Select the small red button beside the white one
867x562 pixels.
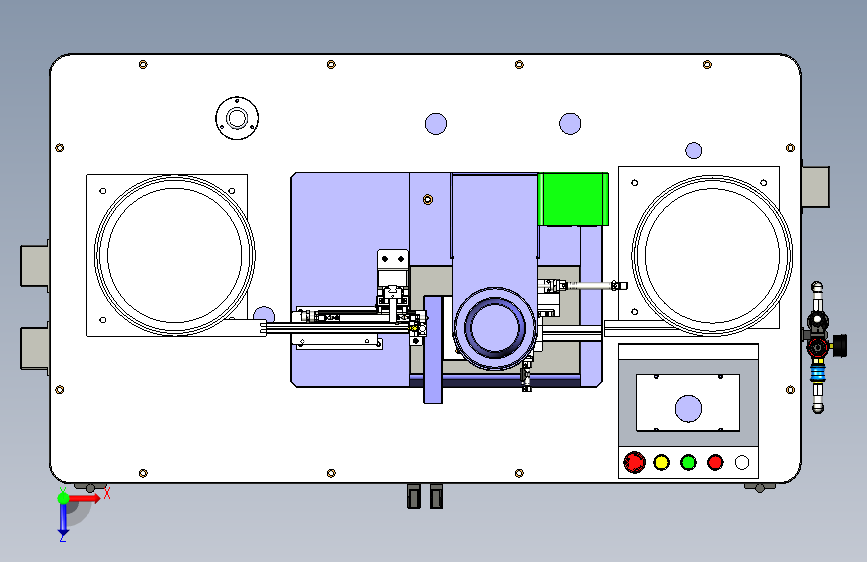(715, 462)
